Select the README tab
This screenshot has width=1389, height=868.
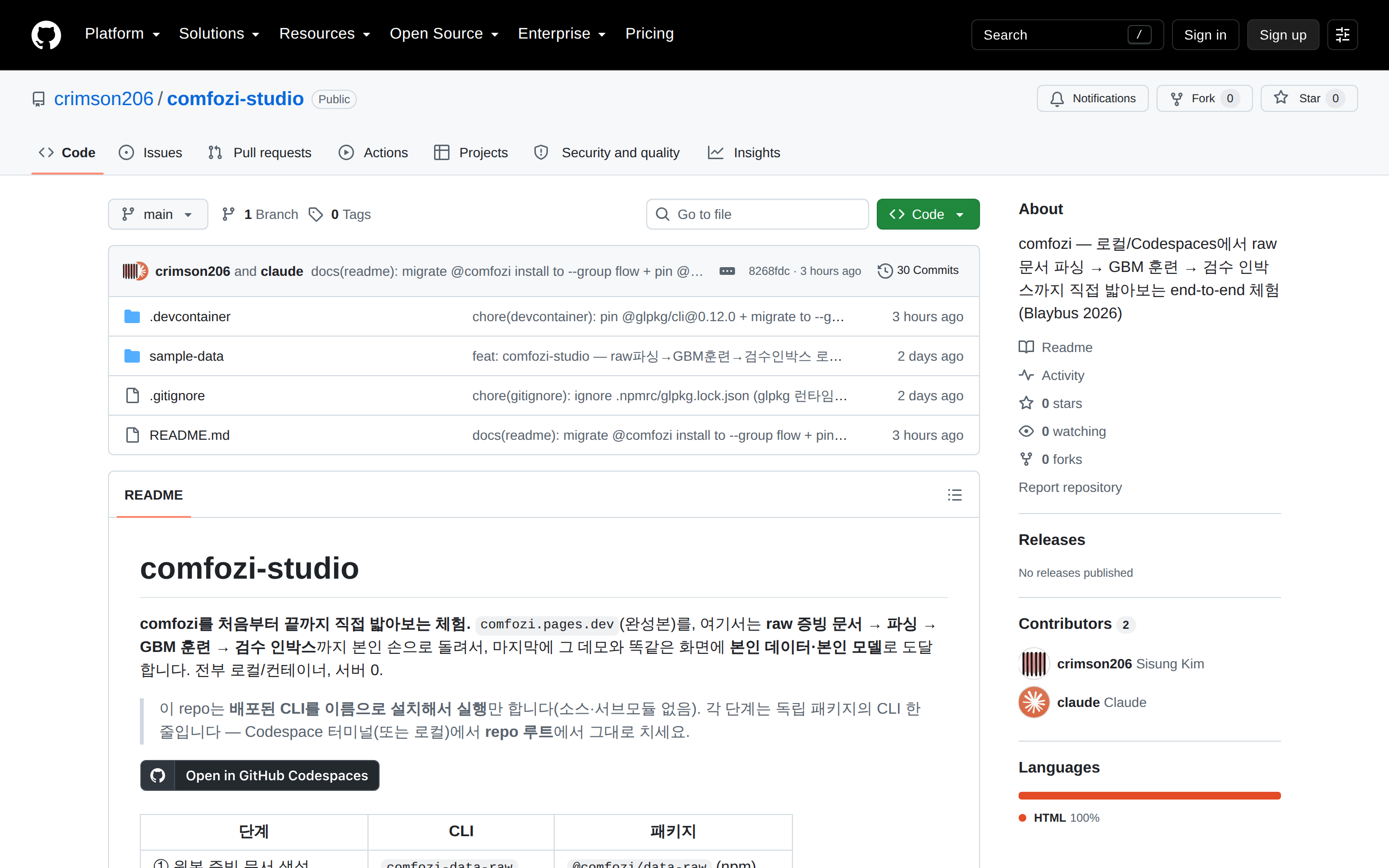(x=153, y=495)
